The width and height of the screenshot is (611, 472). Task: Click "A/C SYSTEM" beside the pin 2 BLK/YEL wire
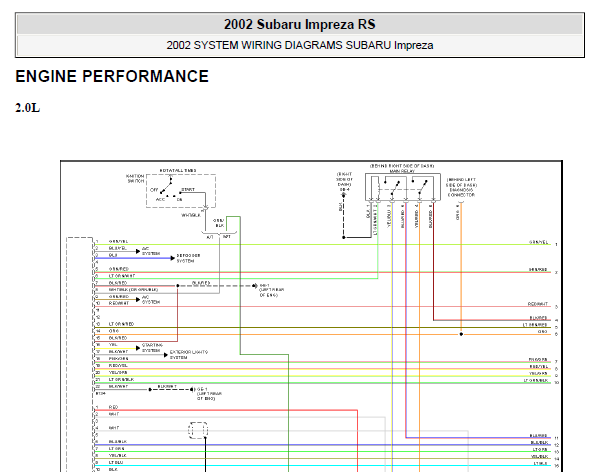(151, 251)
